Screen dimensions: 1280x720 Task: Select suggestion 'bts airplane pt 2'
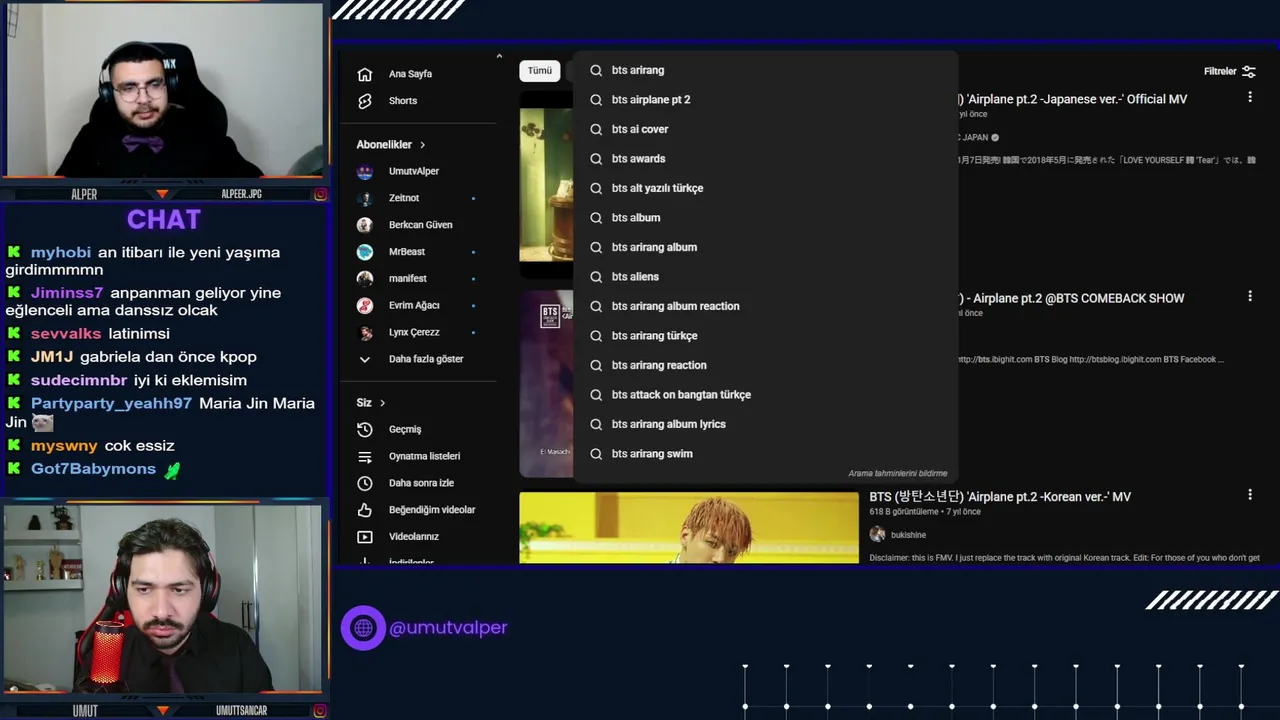765,100
